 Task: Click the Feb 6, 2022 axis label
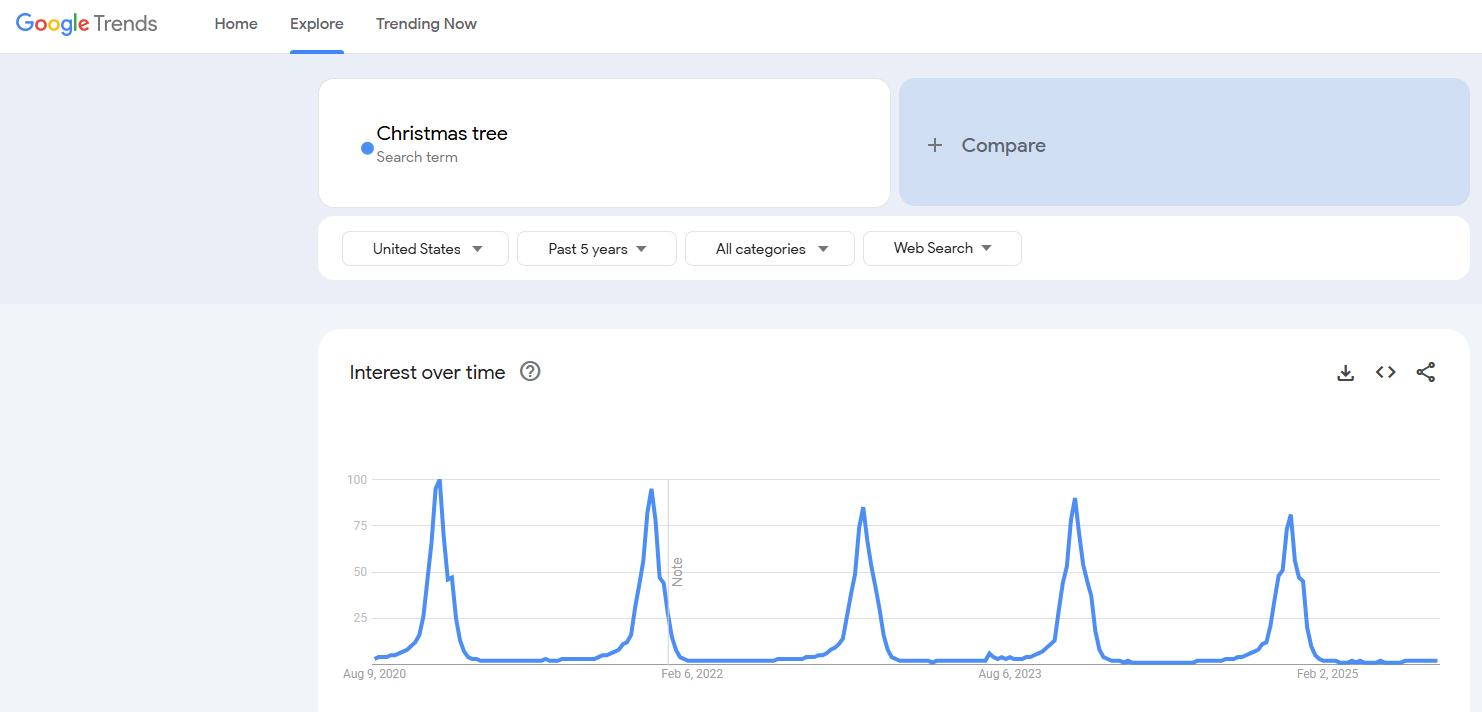693,673
